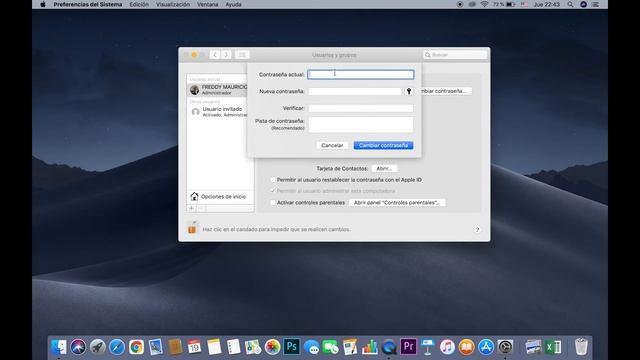Open the Visualización menu
The height and width of the screenshot is (360, 640).
pyautogui.click(x=173, y=4)
